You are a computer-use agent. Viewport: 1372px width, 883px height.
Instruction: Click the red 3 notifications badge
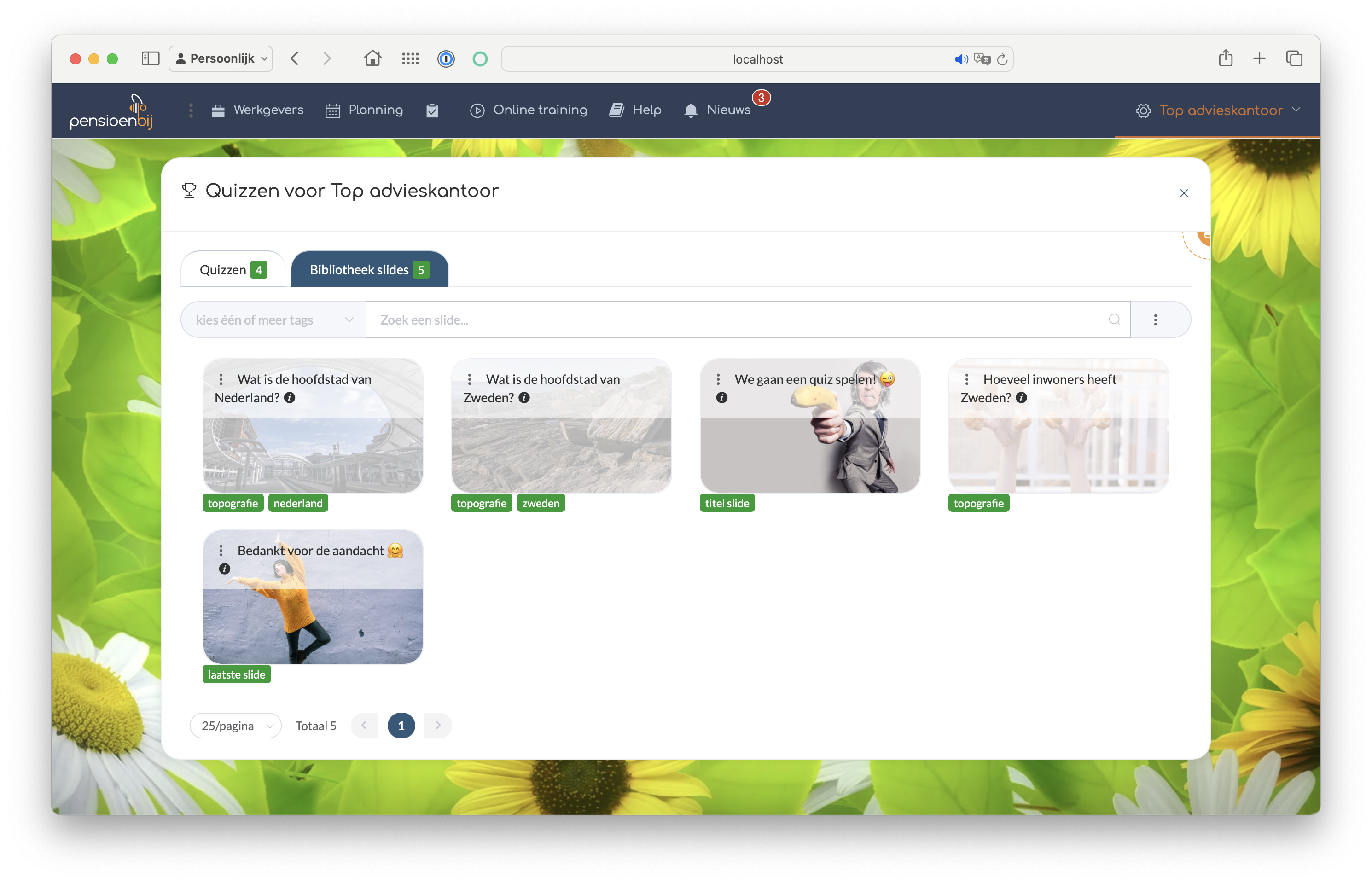click(x=761, y=98)
